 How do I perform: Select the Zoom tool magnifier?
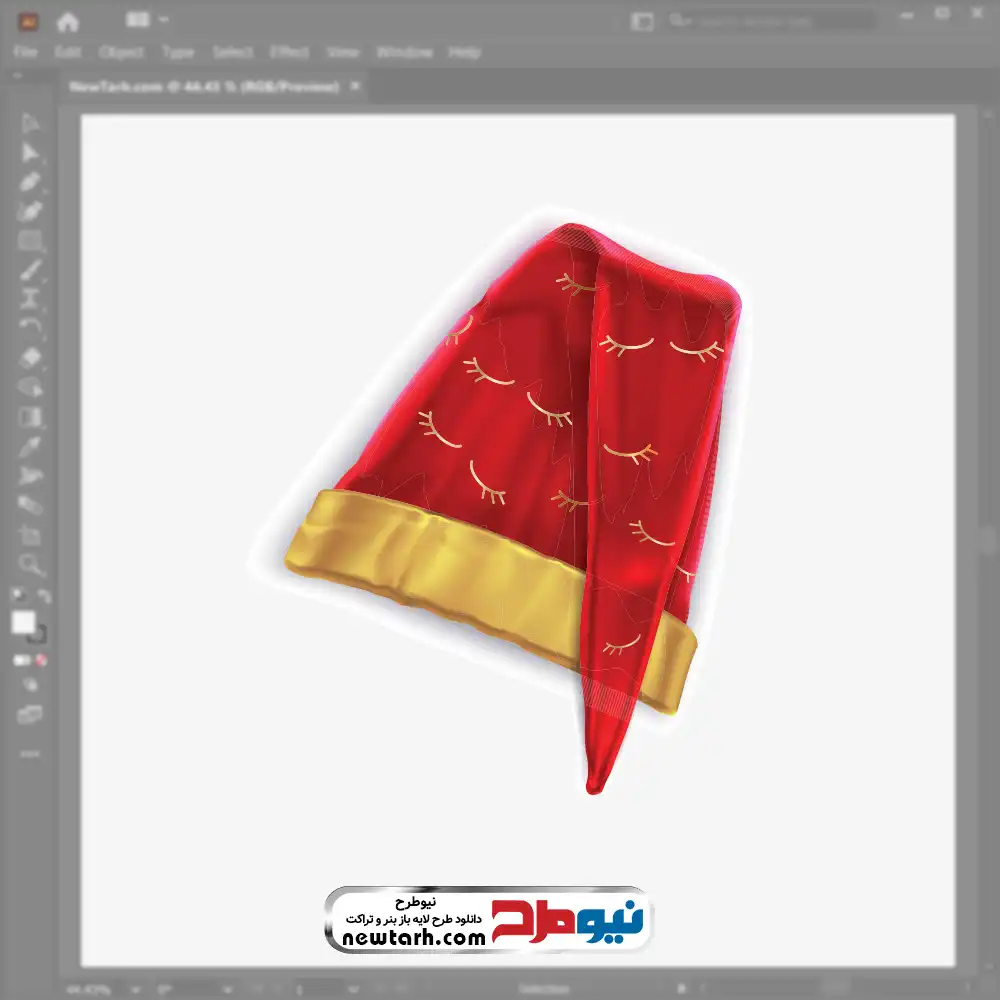(30, 565)
